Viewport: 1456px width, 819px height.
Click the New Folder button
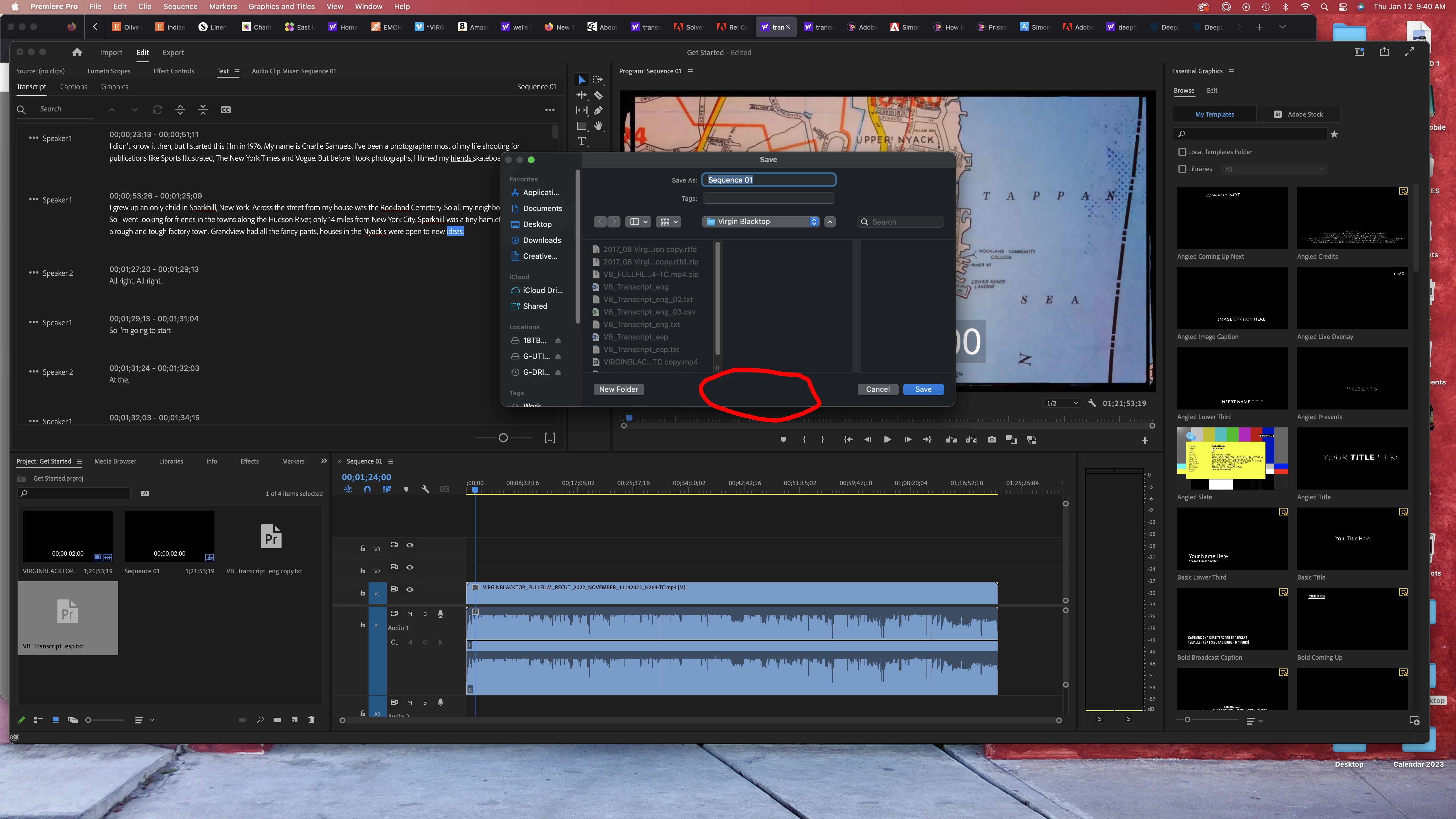[x=618, y=389]
